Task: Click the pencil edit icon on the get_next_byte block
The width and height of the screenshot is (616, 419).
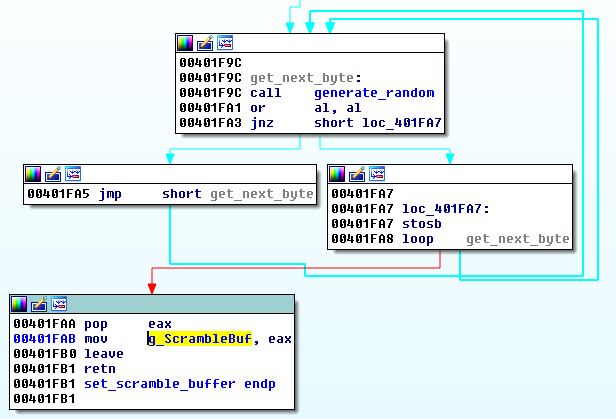Action: click(205, 43)
